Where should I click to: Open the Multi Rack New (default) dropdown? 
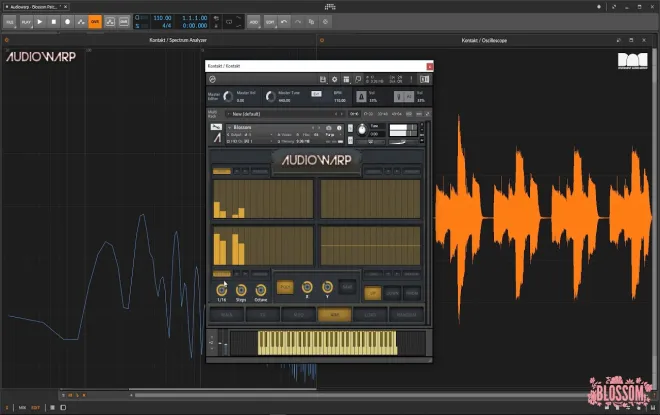pos(285,114)
